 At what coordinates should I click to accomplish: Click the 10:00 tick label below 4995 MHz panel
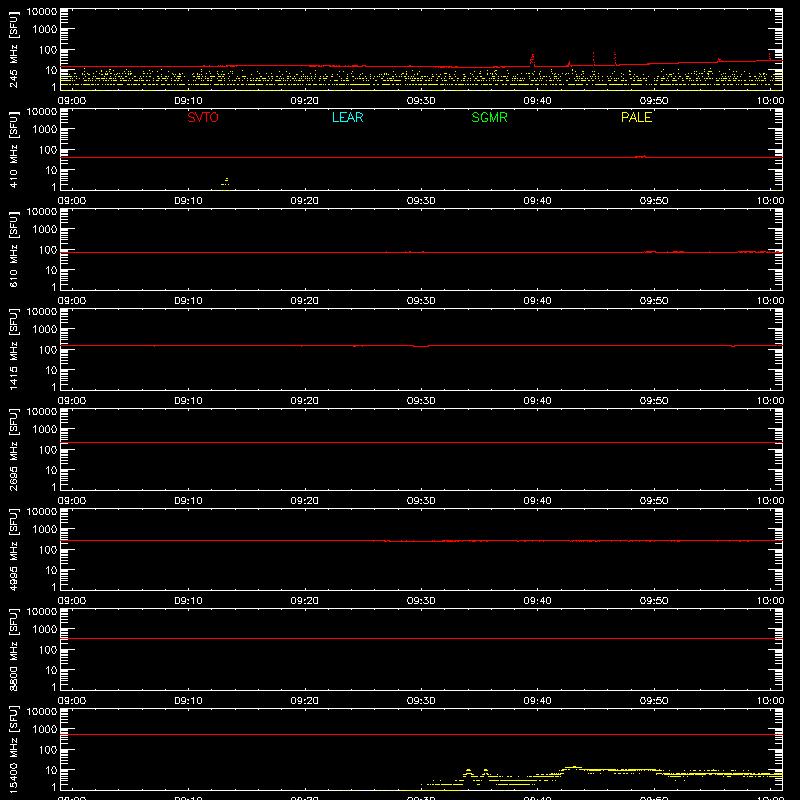click(x=770, y=601)
